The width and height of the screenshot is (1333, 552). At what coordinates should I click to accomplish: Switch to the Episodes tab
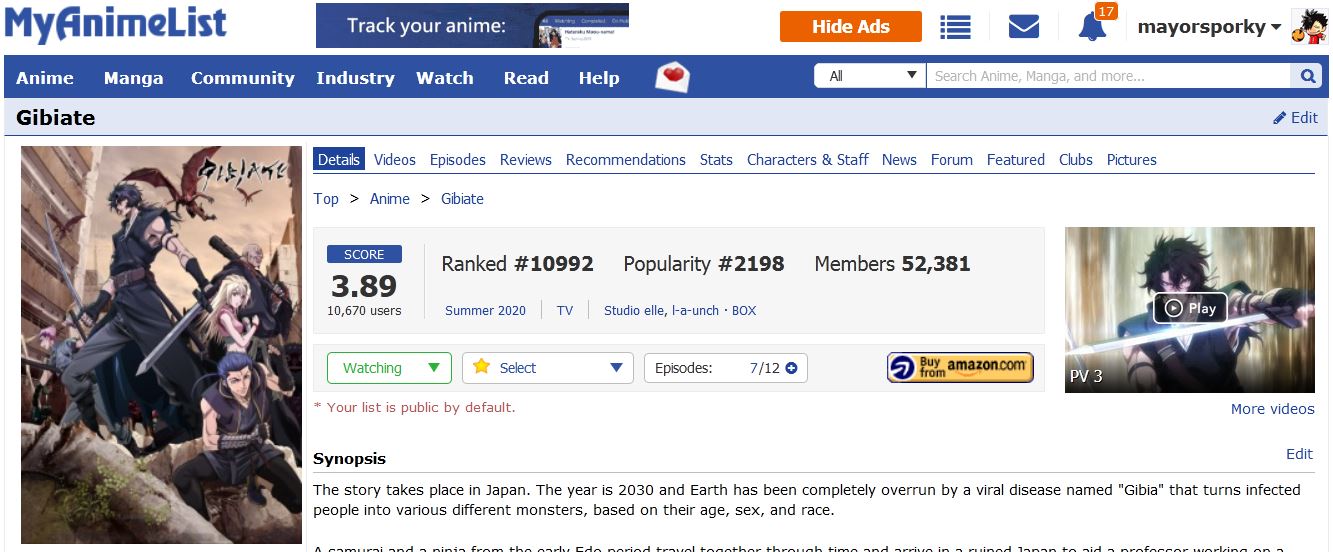tap(458, 160)
